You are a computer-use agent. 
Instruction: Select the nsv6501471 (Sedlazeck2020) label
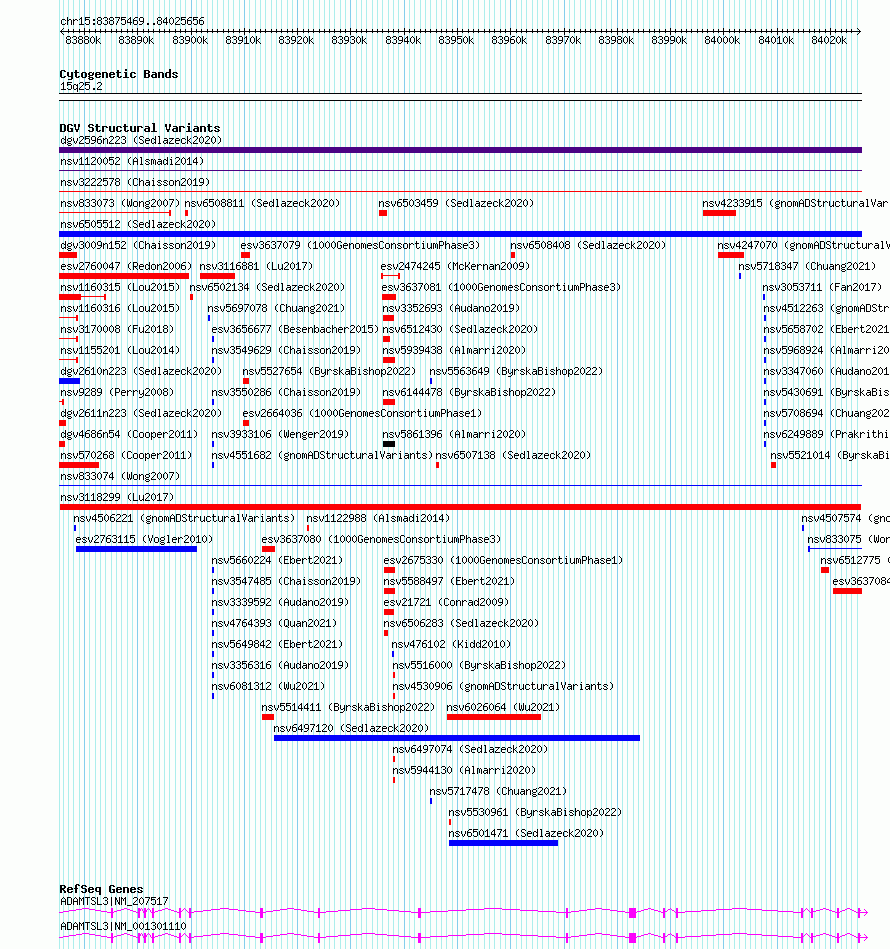(x=526, y=834)
